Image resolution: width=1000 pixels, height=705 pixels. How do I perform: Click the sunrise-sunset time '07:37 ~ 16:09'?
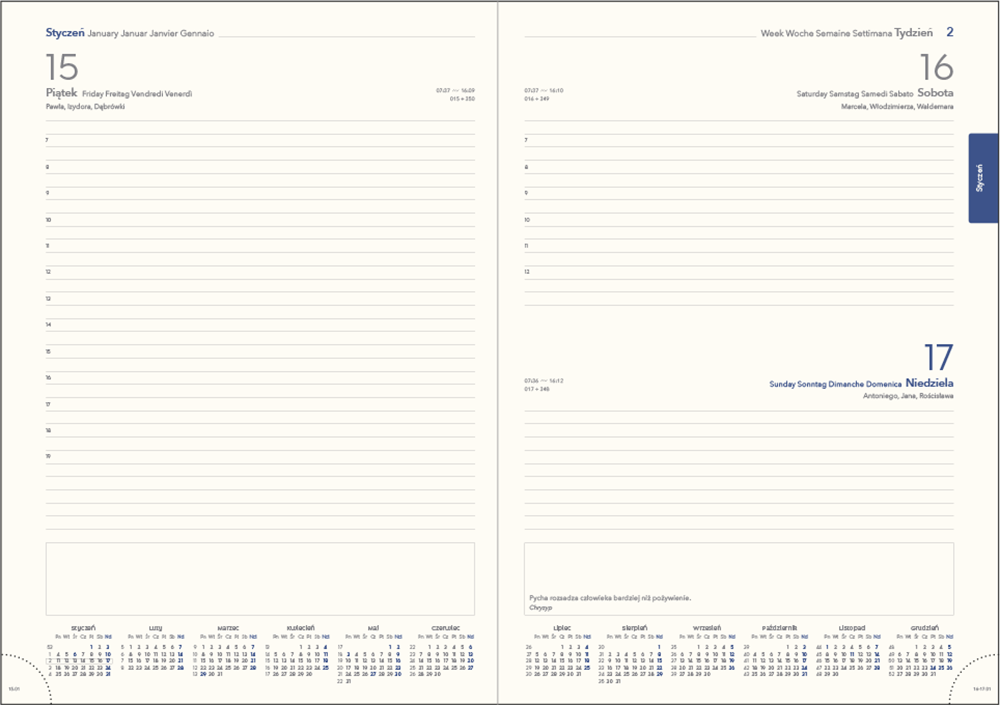(x=455, y=91)
